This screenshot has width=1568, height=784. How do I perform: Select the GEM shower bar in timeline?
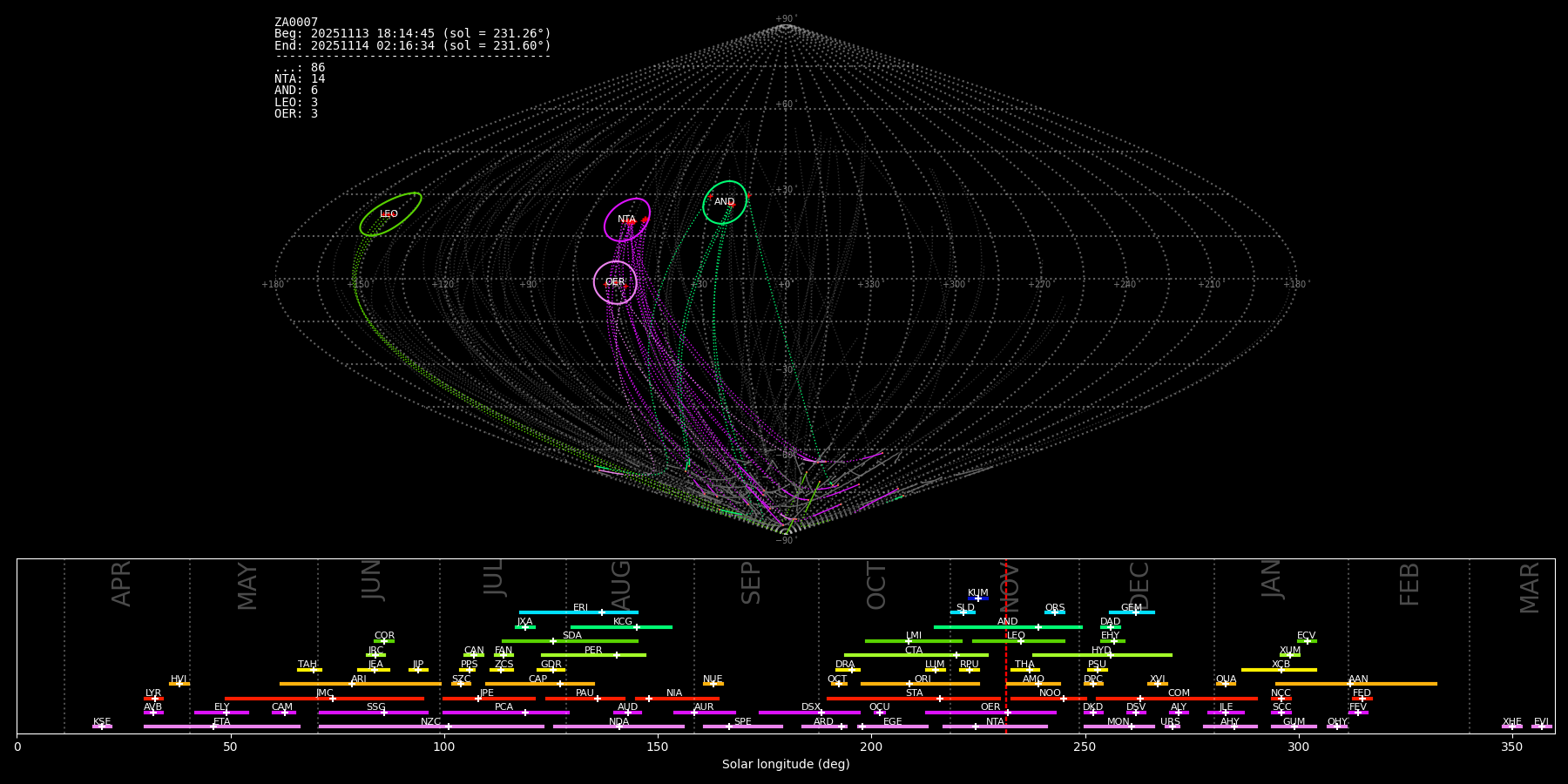coord(1132,612)
